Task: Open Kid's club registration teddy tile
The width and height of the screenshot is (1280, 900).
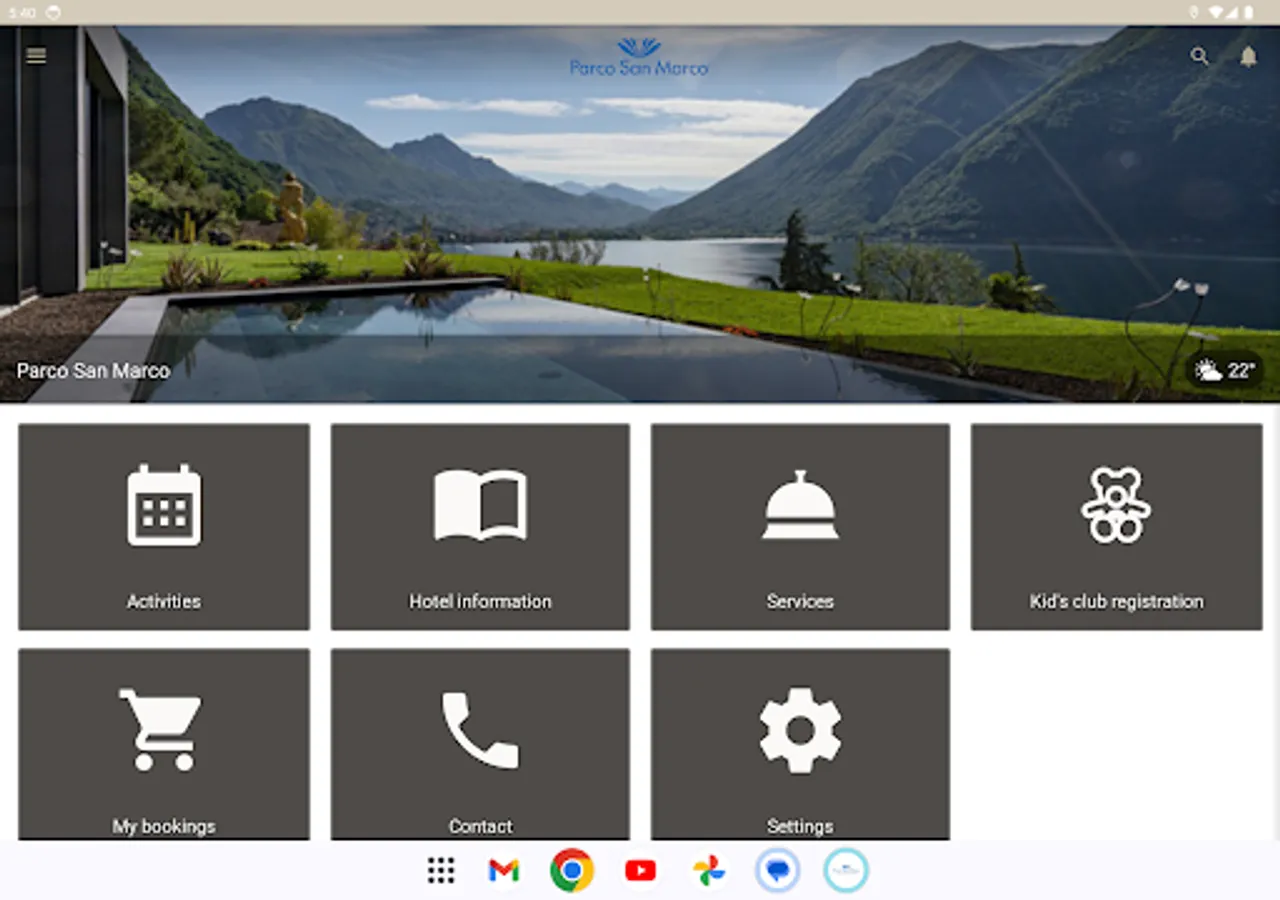Action: click(x=1116, y=527)
